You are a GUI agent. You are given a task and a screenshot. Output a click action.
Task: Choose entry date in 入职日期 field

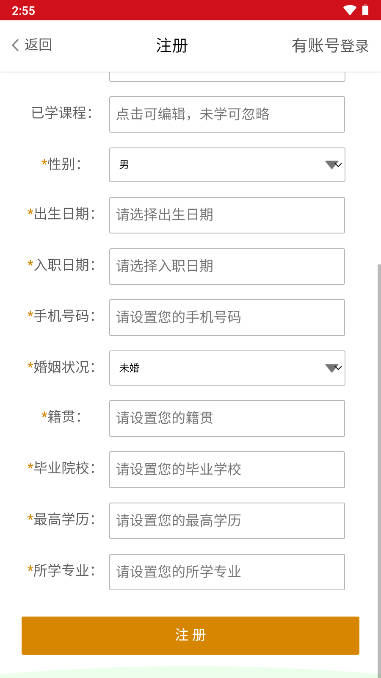click(x=227, y=266)
